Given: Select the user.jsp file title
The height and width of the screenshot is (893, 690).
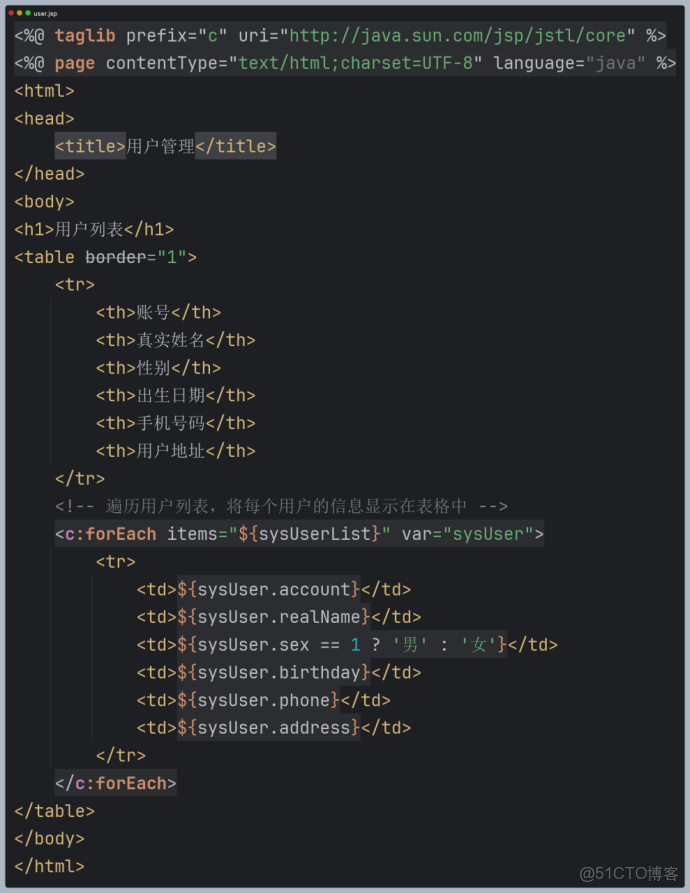Looking at the screenshot, I should [x=45, y=13].
